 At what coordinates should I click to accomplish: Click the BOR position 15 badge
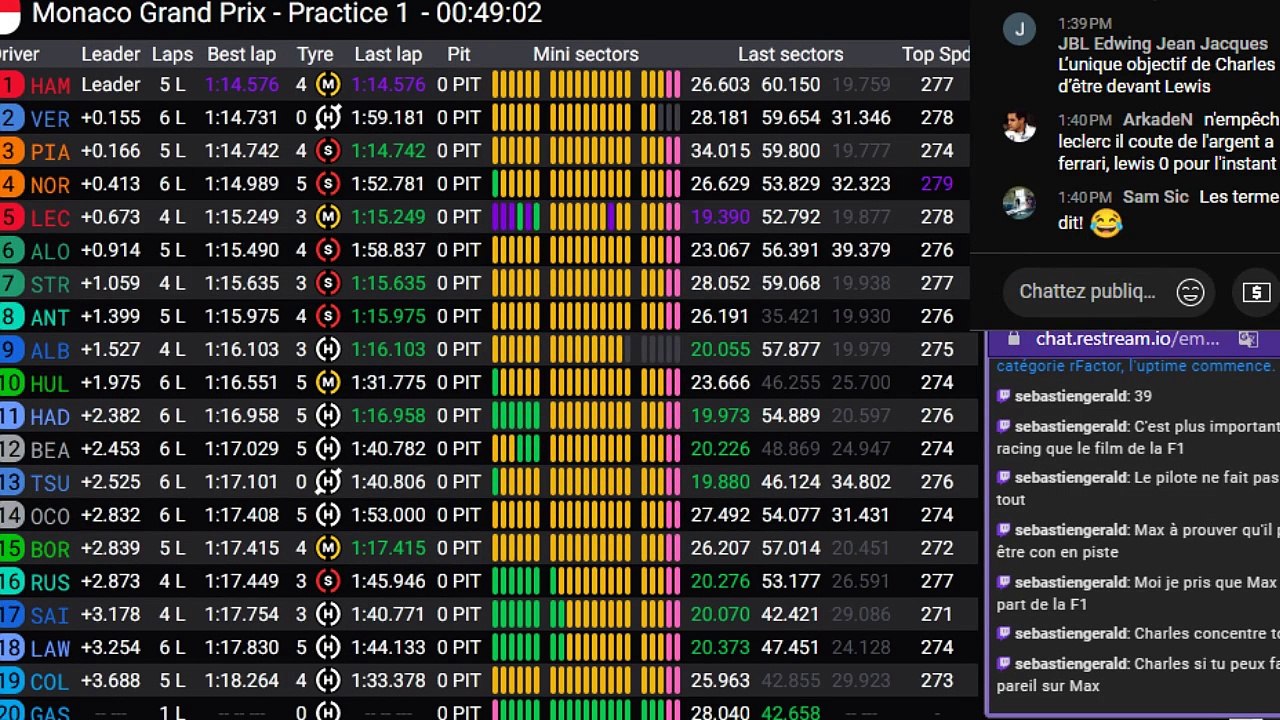(x=11, y=547)
